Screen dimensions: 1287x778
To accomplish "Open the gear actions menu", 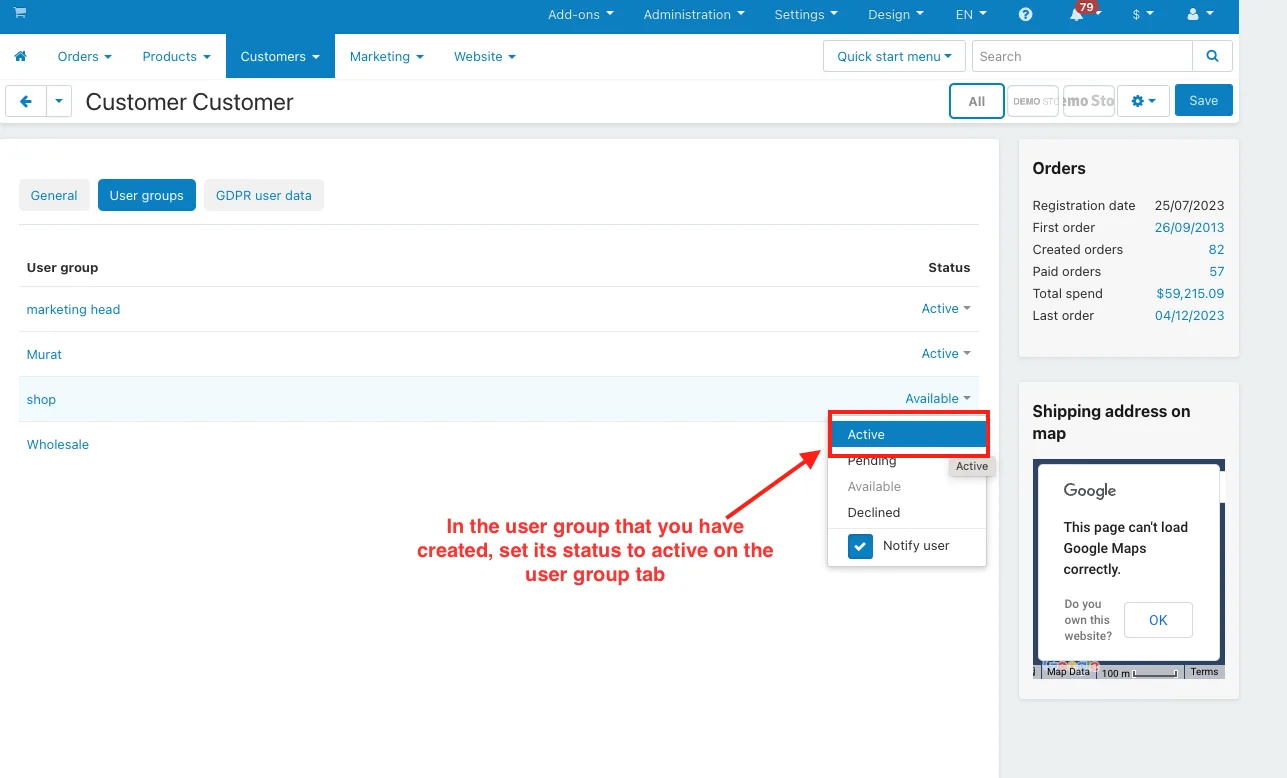I will click(x=1143, y=101).
